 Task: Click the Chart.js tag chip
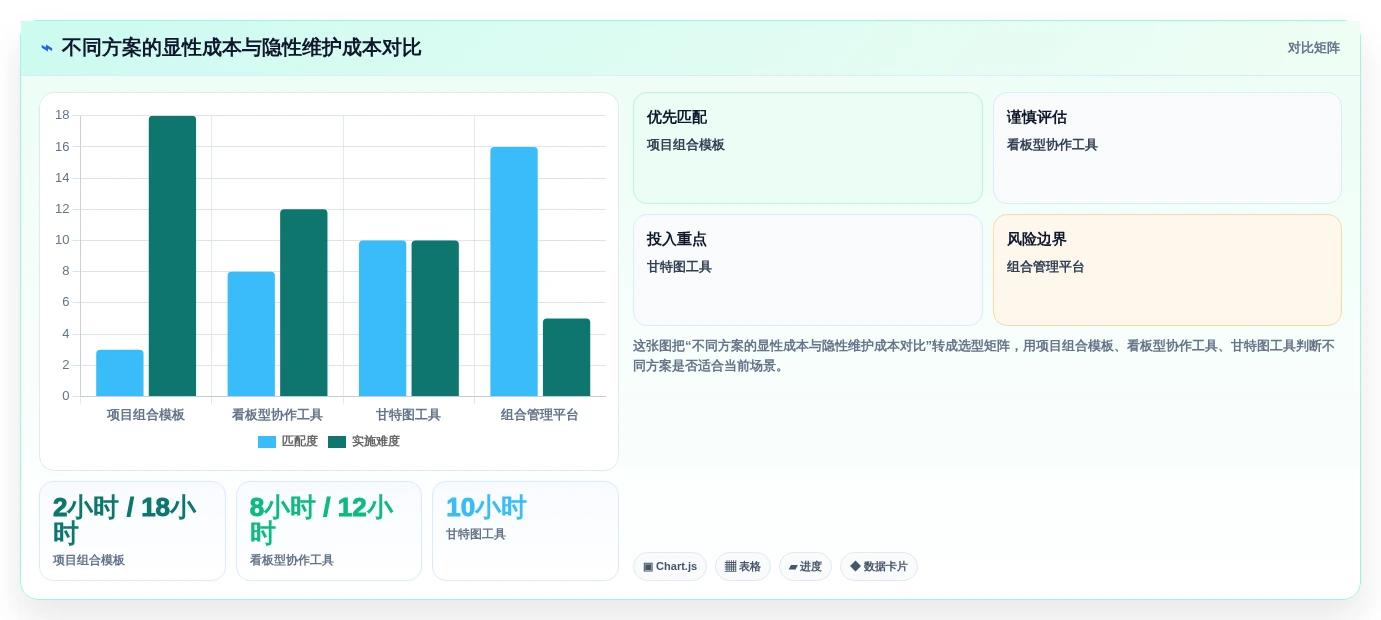pos(670,567)
